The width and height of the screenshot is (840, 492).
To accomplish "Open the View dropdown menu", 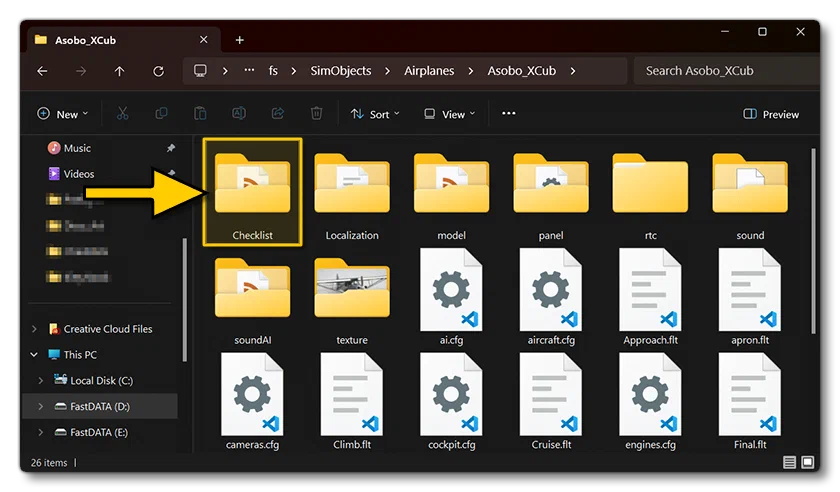I will click(x=449, y=114).
